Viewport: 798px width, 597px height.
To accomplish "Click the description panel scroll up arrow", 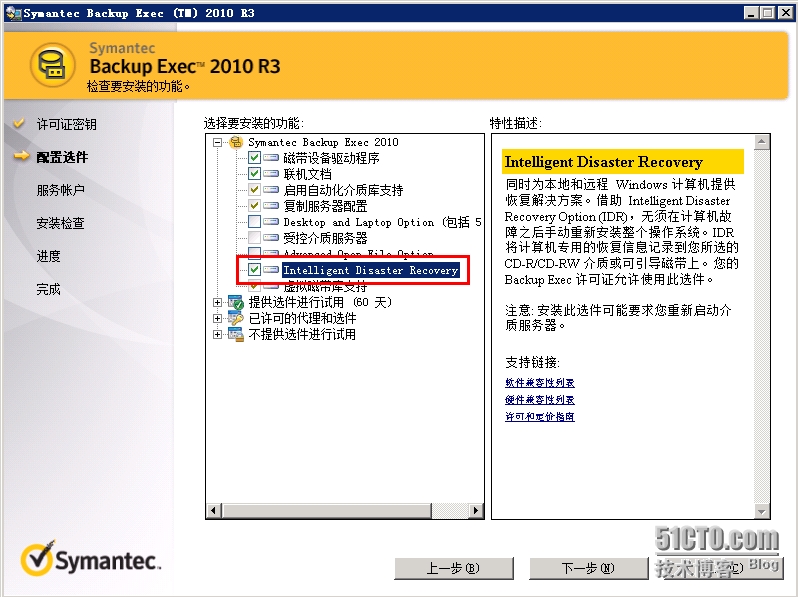I will tap(761, 142).
